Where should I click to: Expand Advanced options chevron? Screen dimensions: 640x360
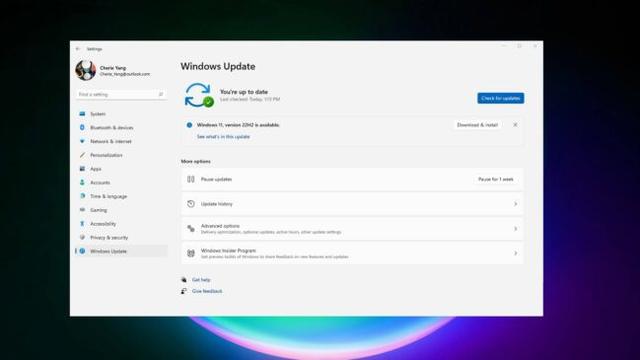[516, 229]
